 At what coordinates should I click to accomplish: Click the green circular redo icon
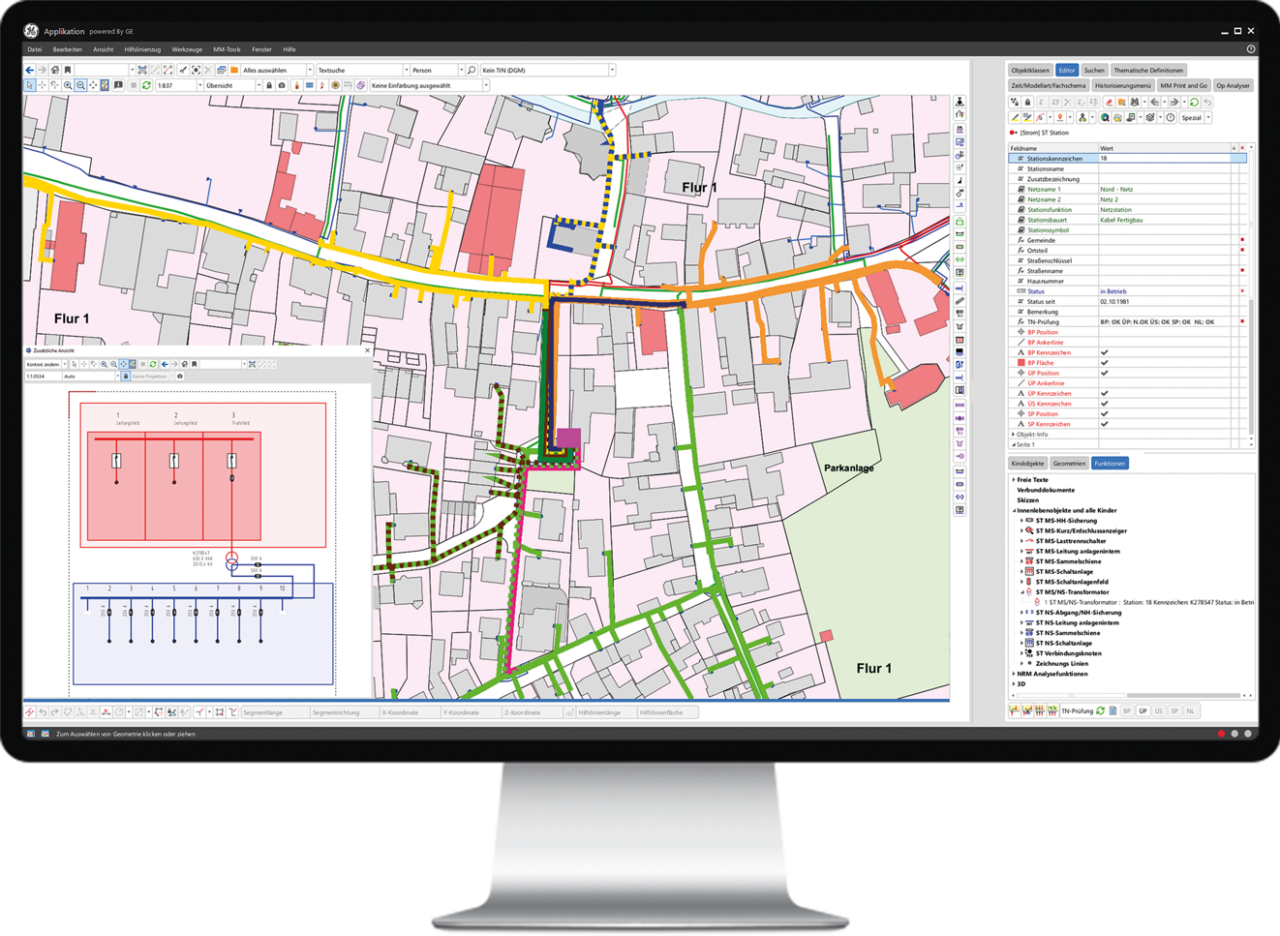point(1194,102)
